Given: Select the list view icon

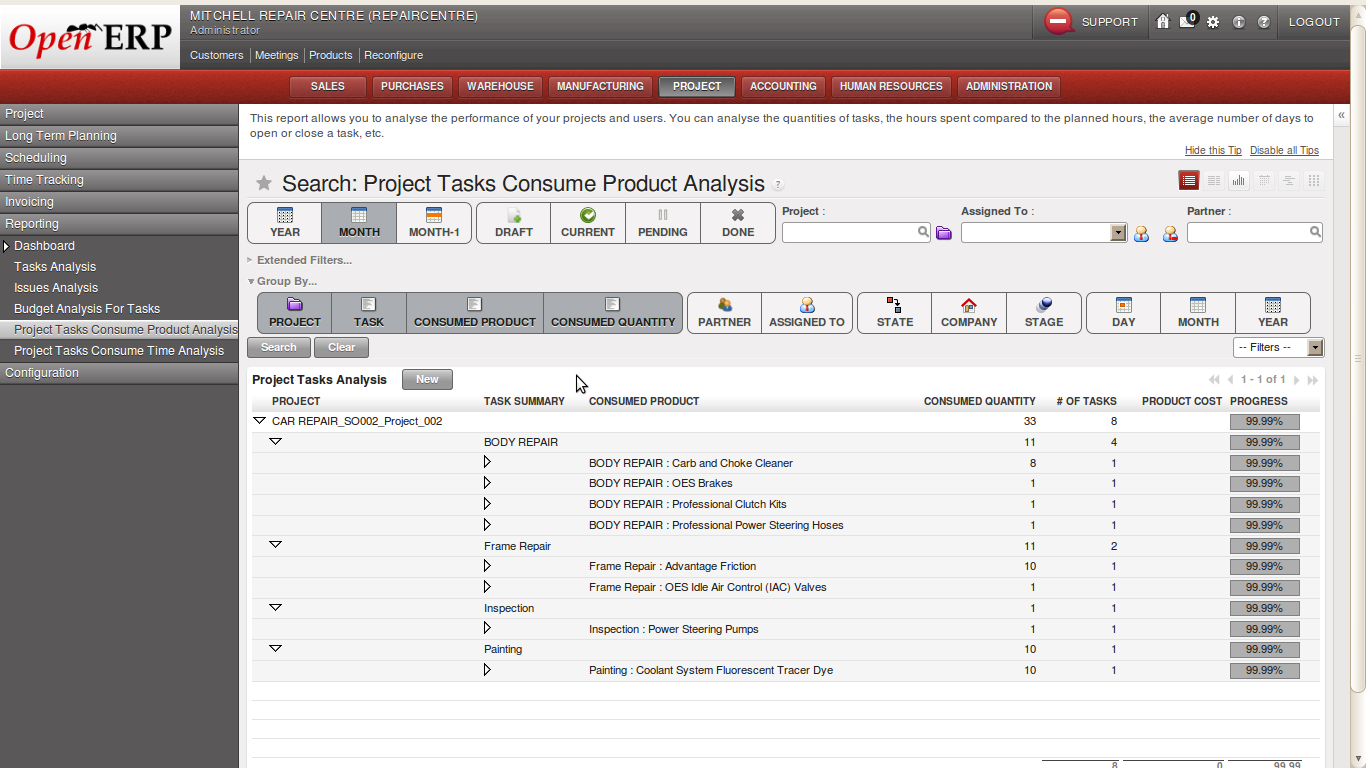Looking at the screenshot, I should tap(1189, 180).
